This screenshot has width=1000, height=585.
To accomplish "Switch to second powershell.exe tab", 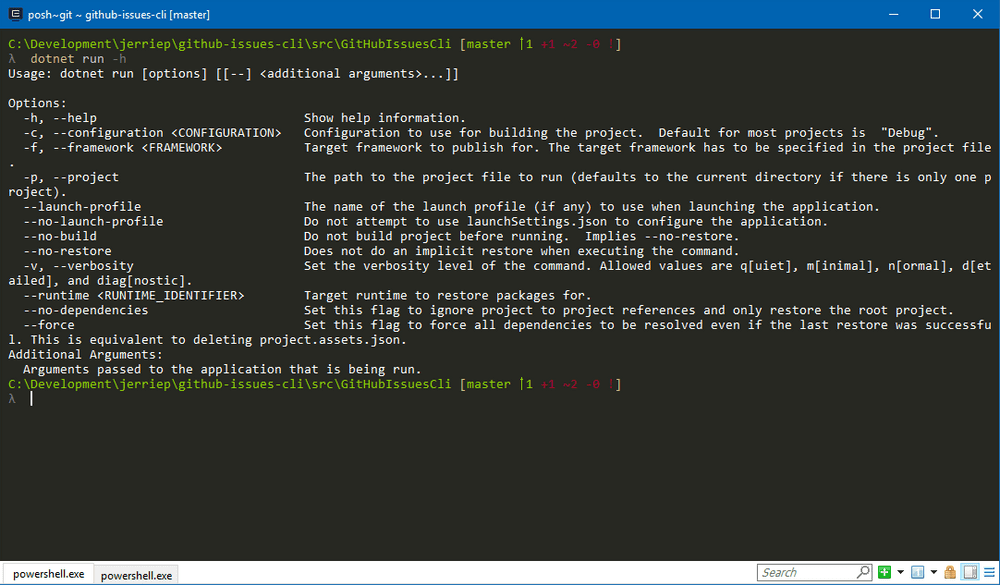I will [x=136, y=575].
